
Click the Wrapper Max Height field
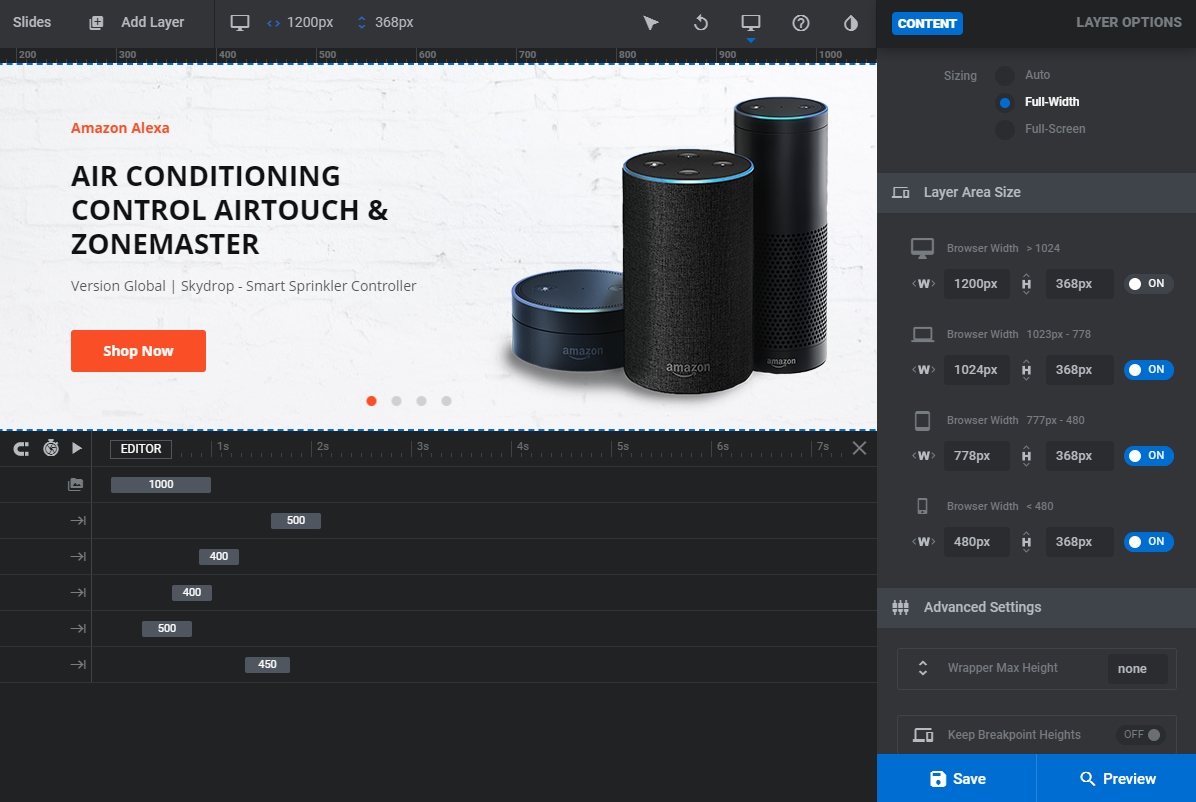1137,669
